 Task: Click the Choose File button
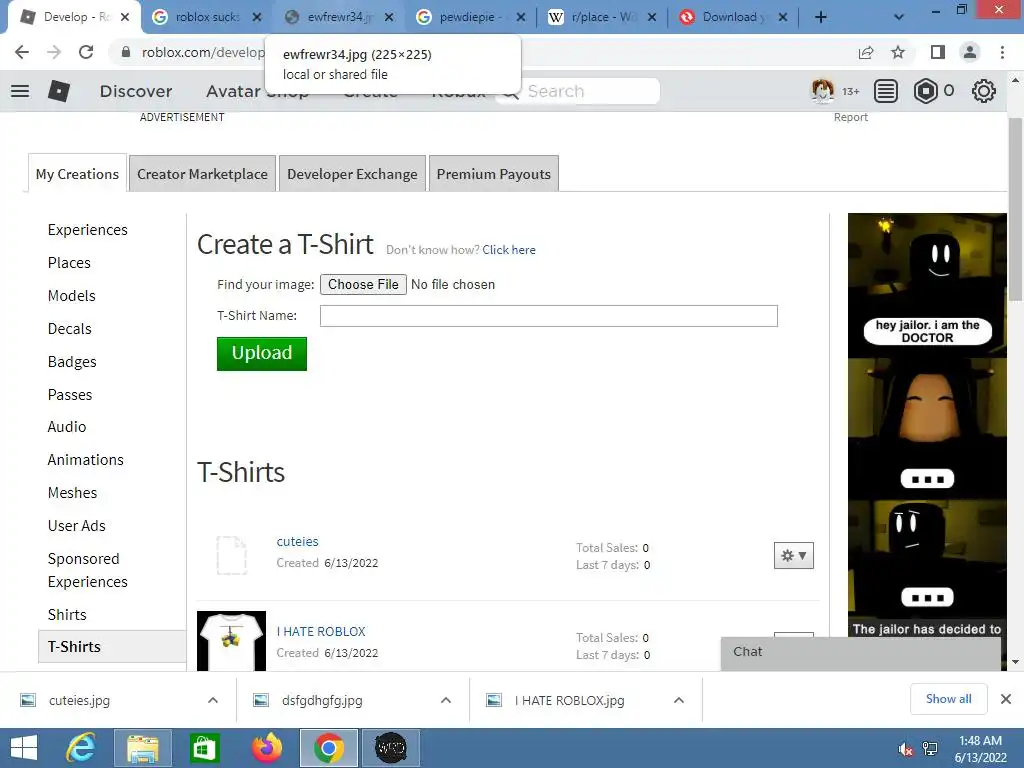(363, 285)
